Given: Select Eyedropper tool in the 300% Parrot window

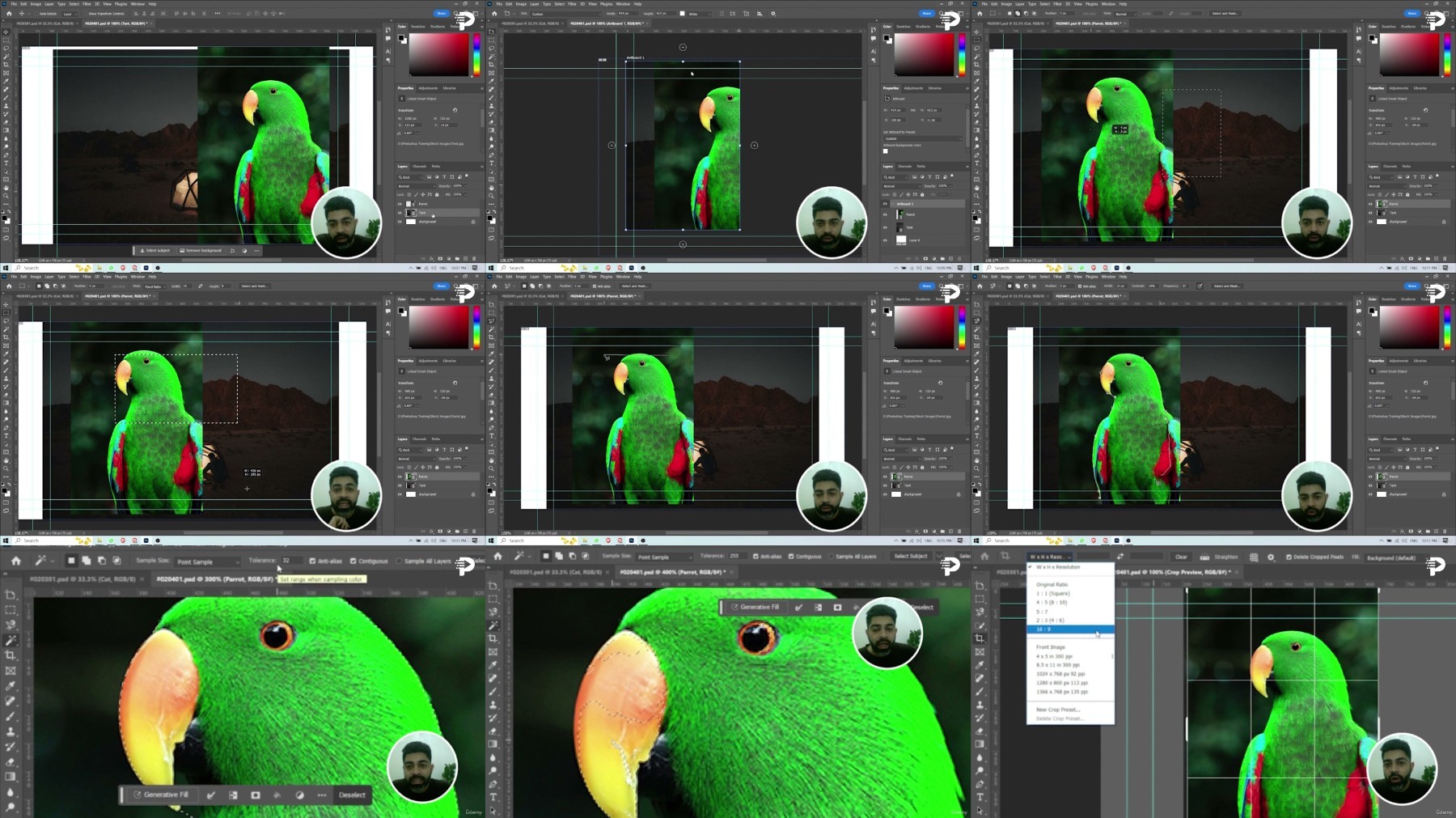Looking at the screenshot, I should click(11, 685).
